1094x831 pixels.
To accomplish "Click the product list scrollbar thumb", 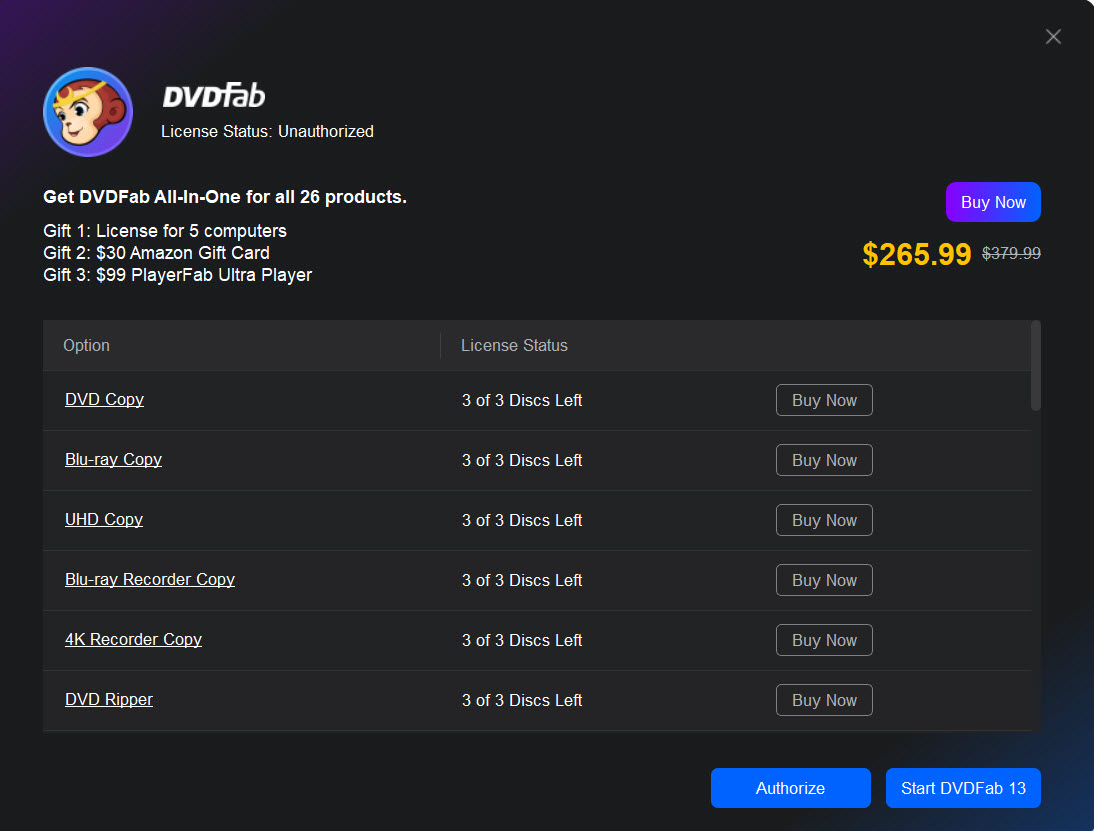I will pos(1036,365).
